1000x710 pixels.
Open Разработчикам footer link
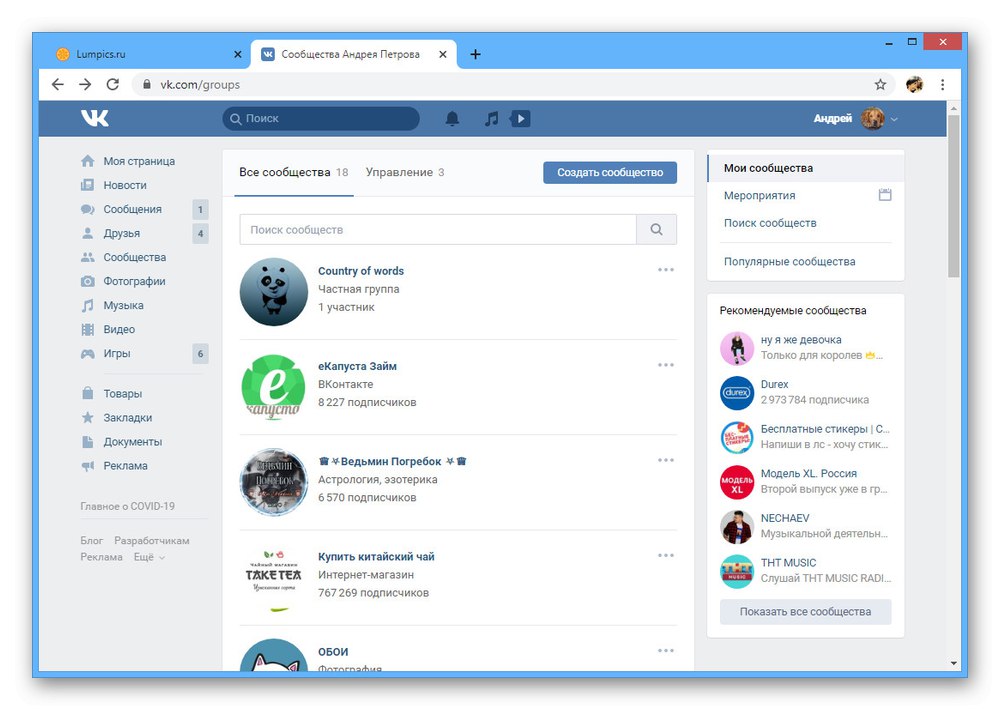coord(152,540)
